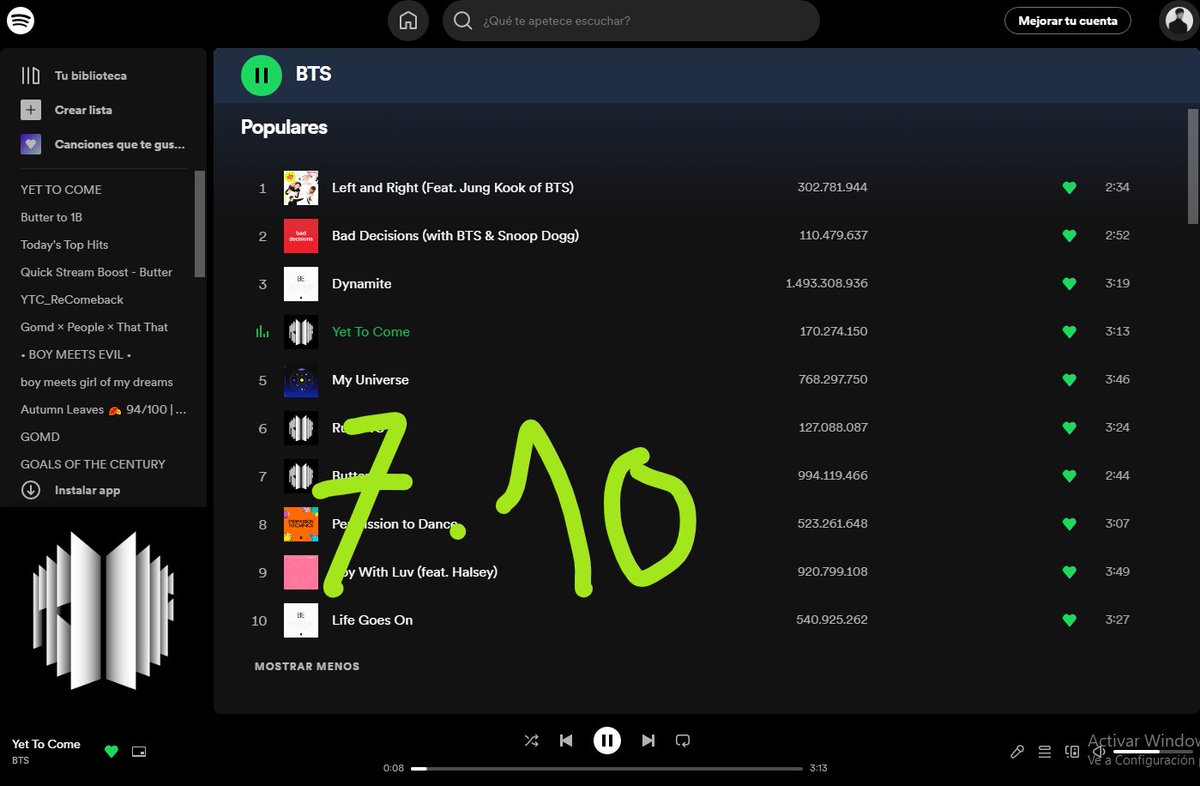Screen dimensions: 1200x786
Task: Click the Spotify logo
Action: 21,20
